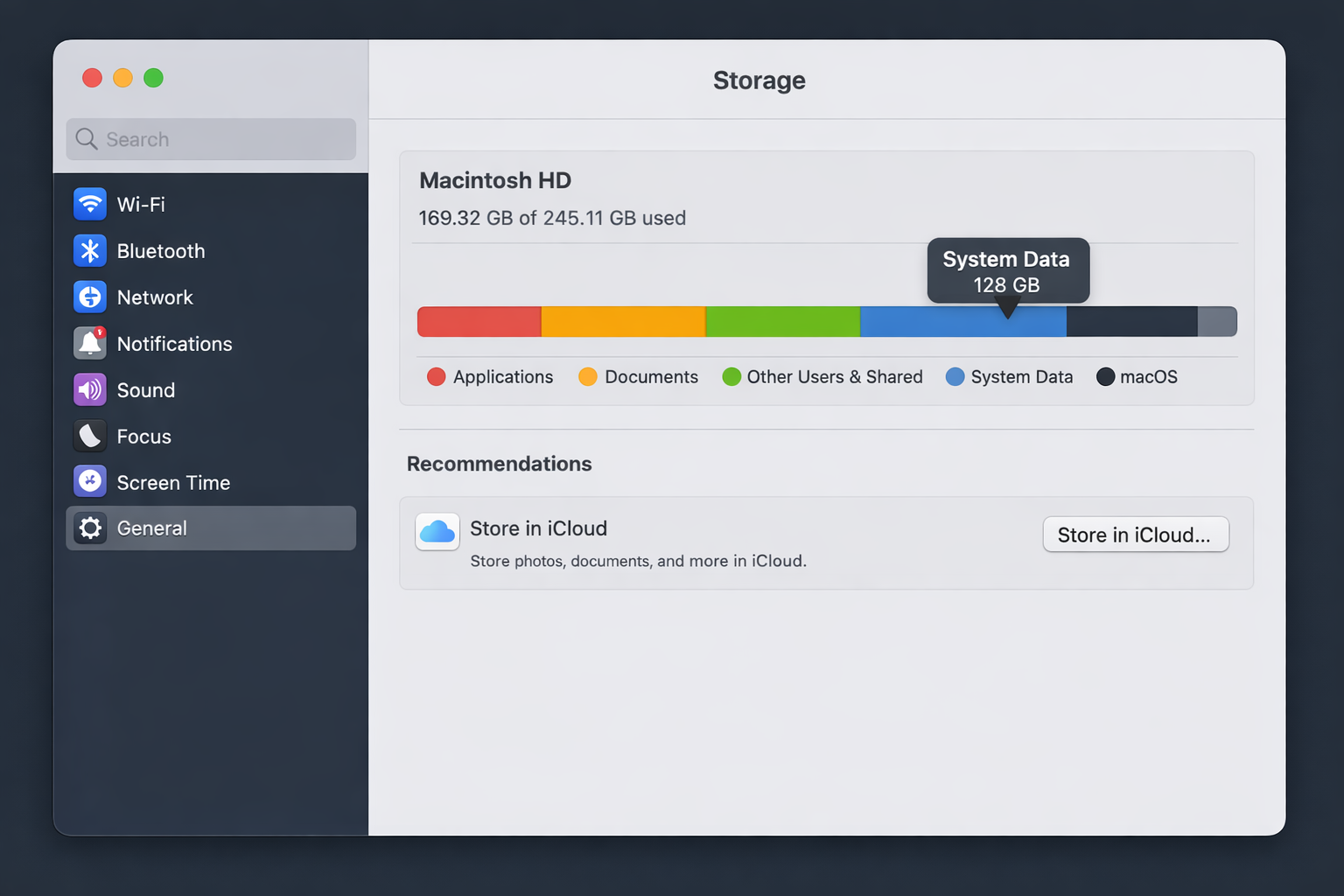1344x896 pixels.
Task: Click blue System Data bar segment
Action: (963, 321)
